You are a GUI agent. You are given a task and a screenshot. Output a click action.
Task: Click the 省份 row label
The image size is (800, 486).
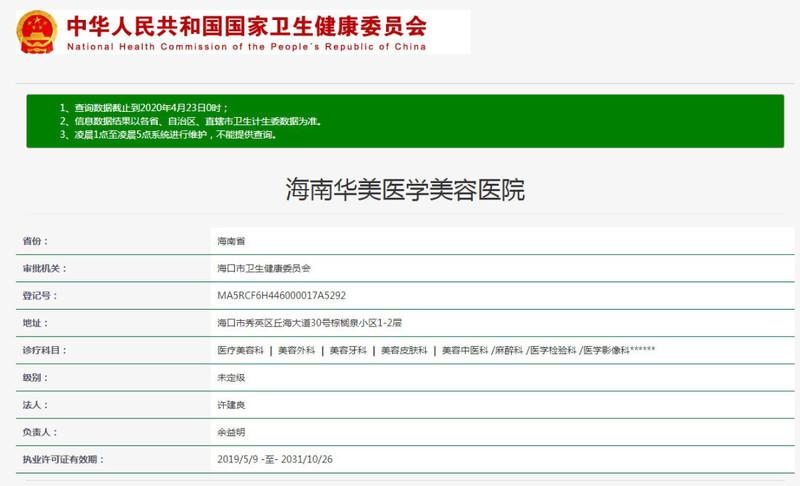pyautogui.click(x=35, y=241)
